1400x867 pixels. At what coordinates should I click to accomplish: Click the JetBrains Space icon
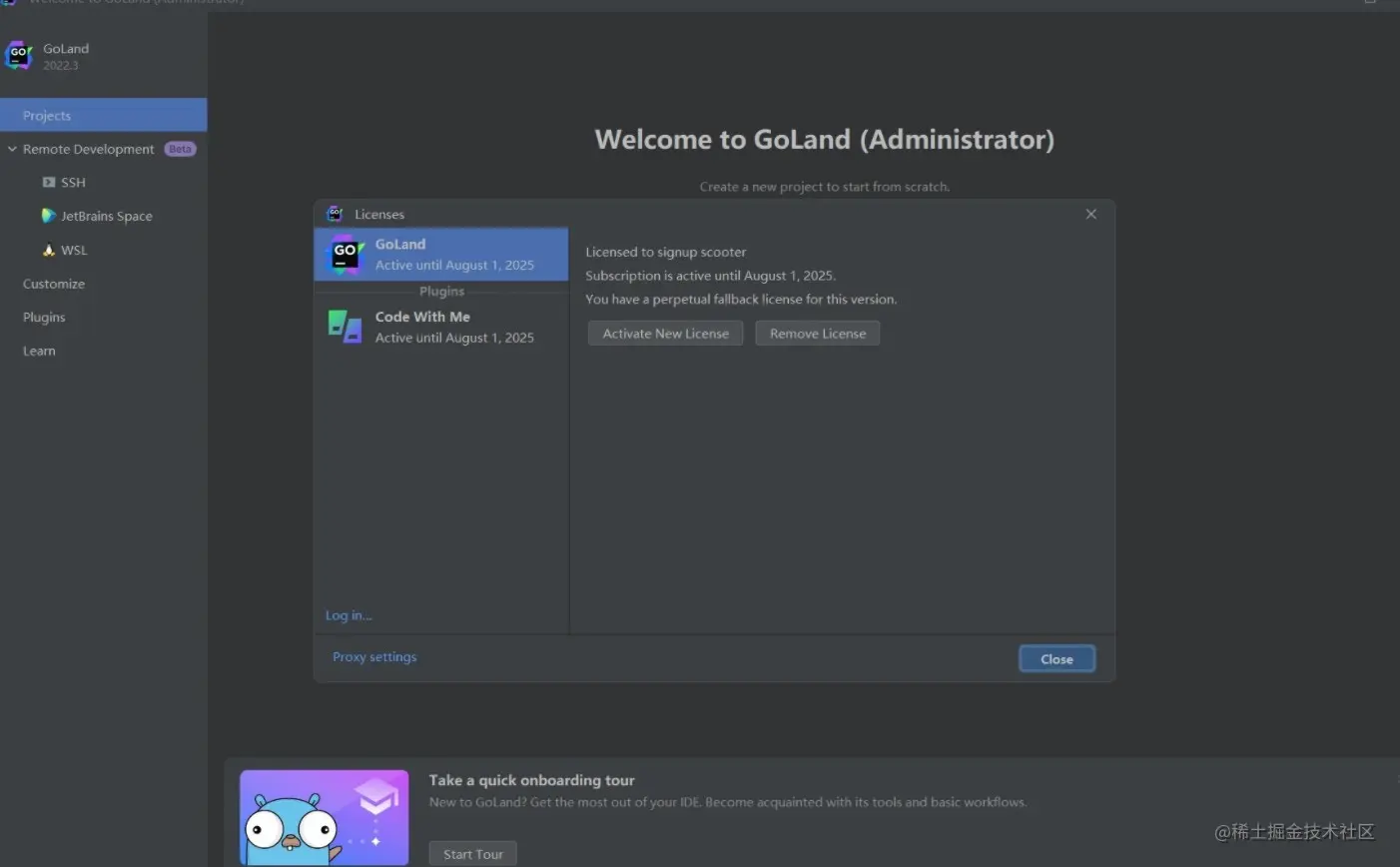pyautogui.click(x=48, y=216)
